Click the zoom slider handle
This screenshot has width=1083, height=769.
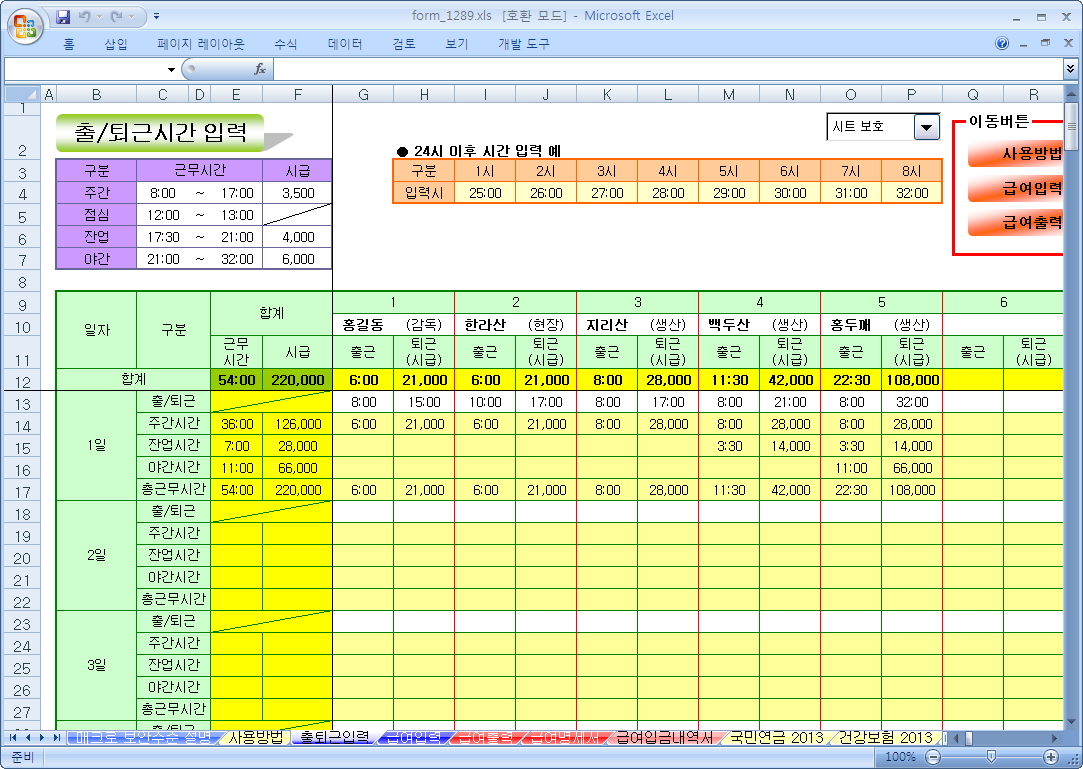click(x=991, y=757)
